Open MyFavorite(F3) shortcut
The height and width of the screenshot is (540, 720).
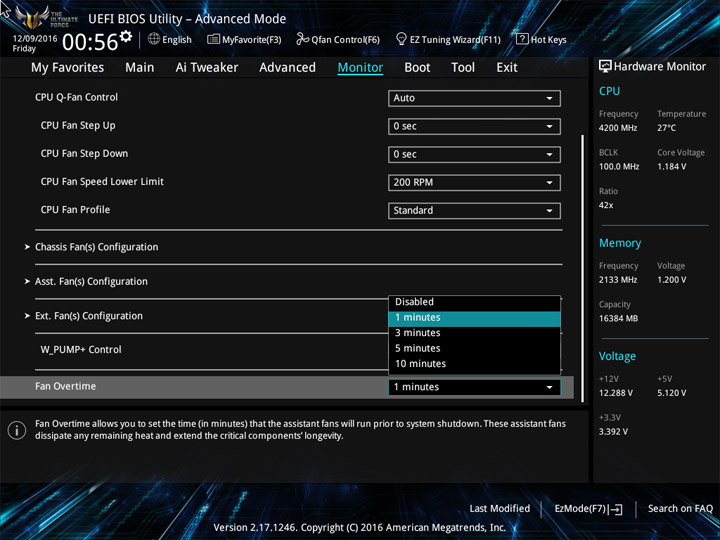coord(244,39)
